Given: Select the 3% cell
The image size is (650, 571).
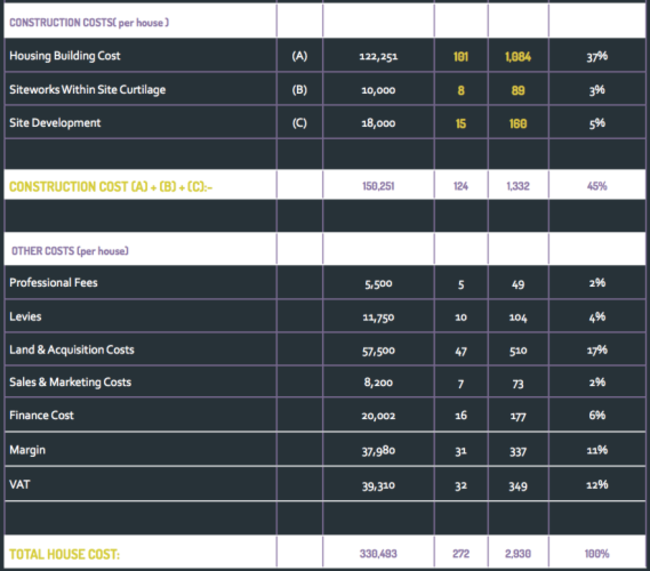Looking at the screenshot, I should coord(597,90).
